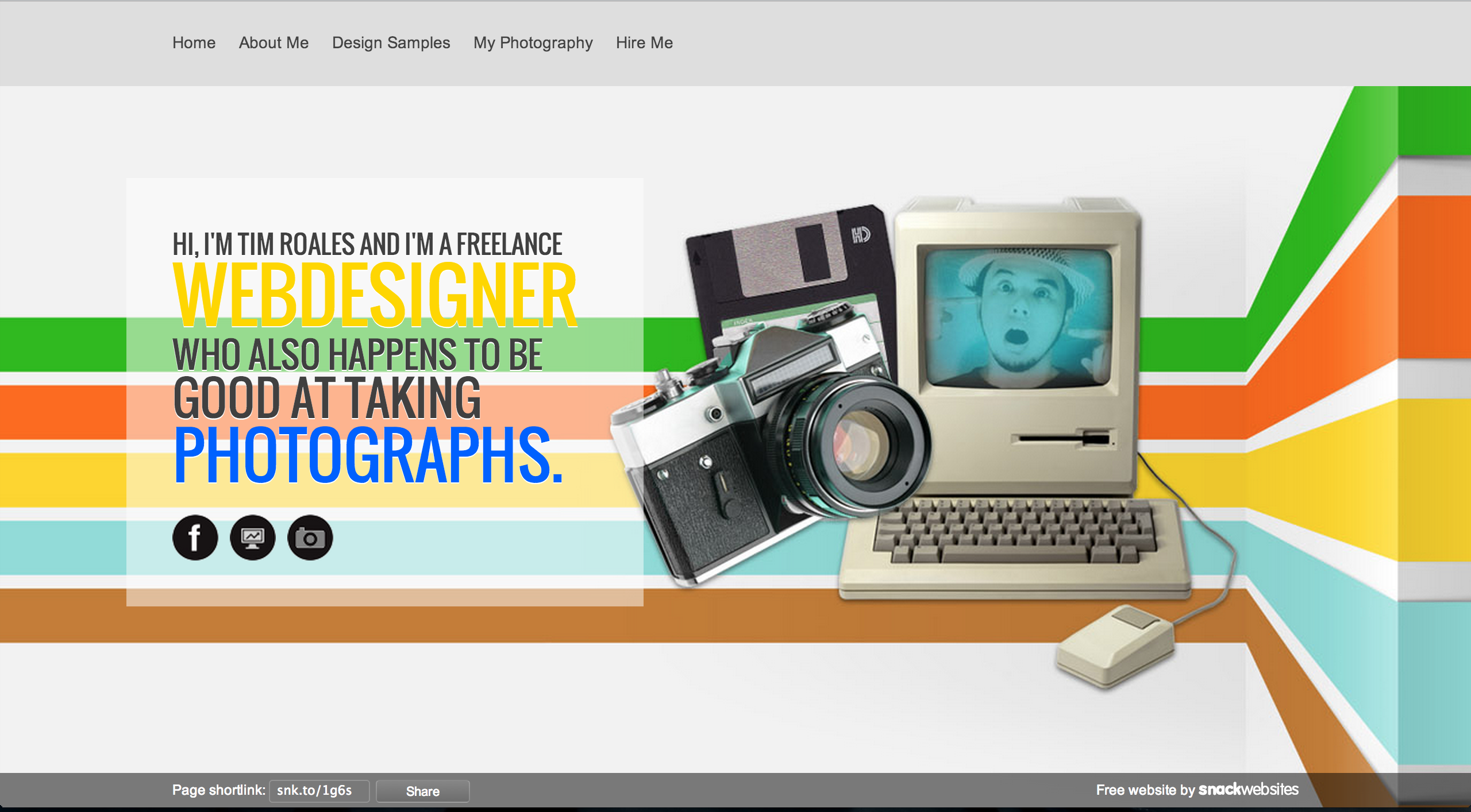The height and width of the screenshot is (812, 1471).
Task: Click the computer monitor portfolio icon
Action: pyautogui.click(x=253, y=538)
